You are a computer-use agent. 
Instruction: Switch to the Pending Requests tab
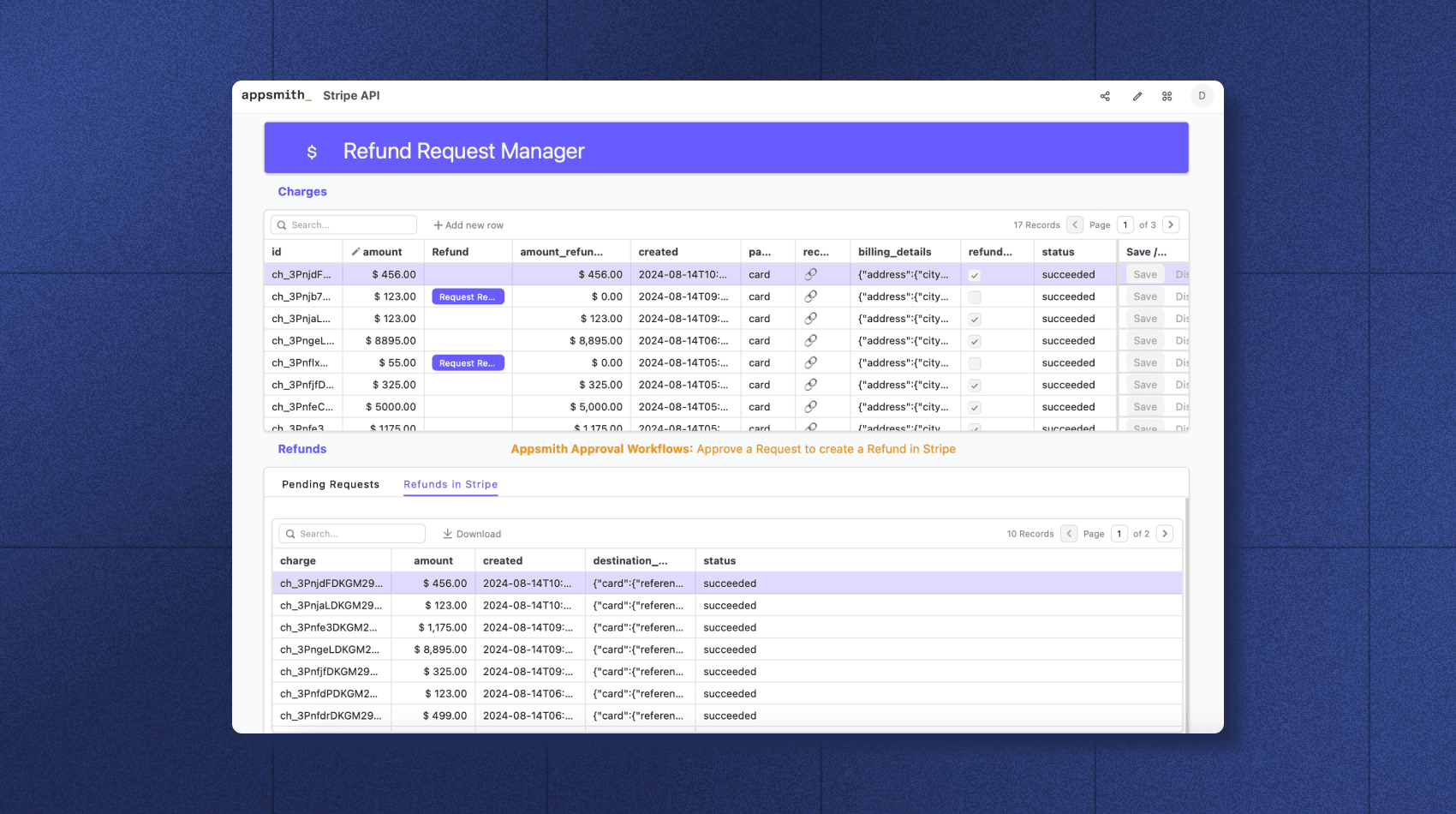pyautogui.click(x=331, y=484)
